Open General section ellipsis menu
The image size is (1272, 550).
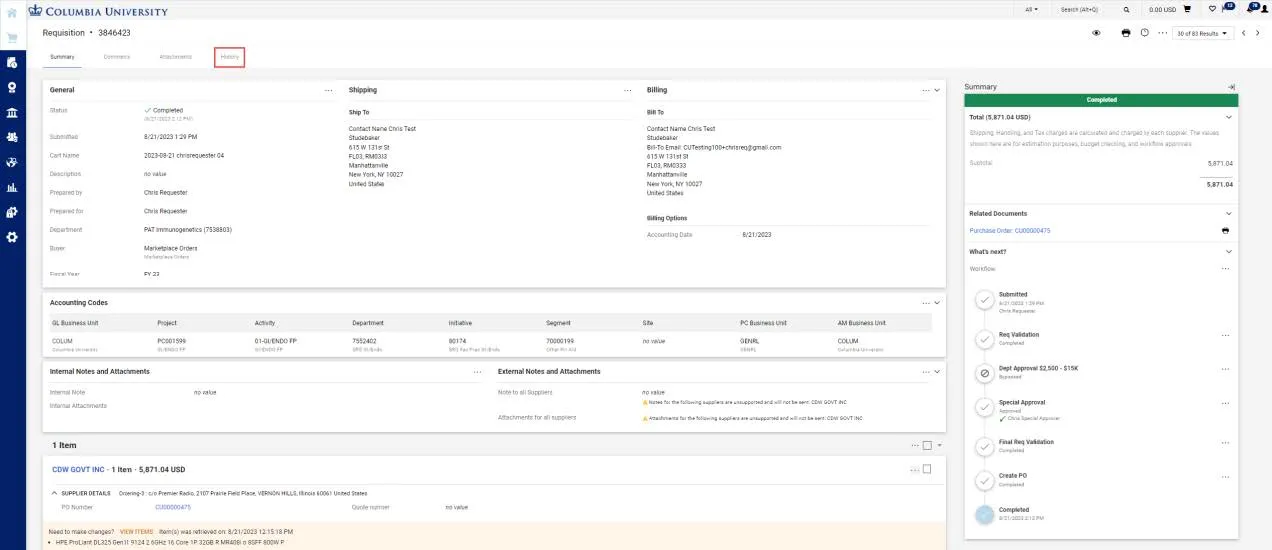point(328,90)
